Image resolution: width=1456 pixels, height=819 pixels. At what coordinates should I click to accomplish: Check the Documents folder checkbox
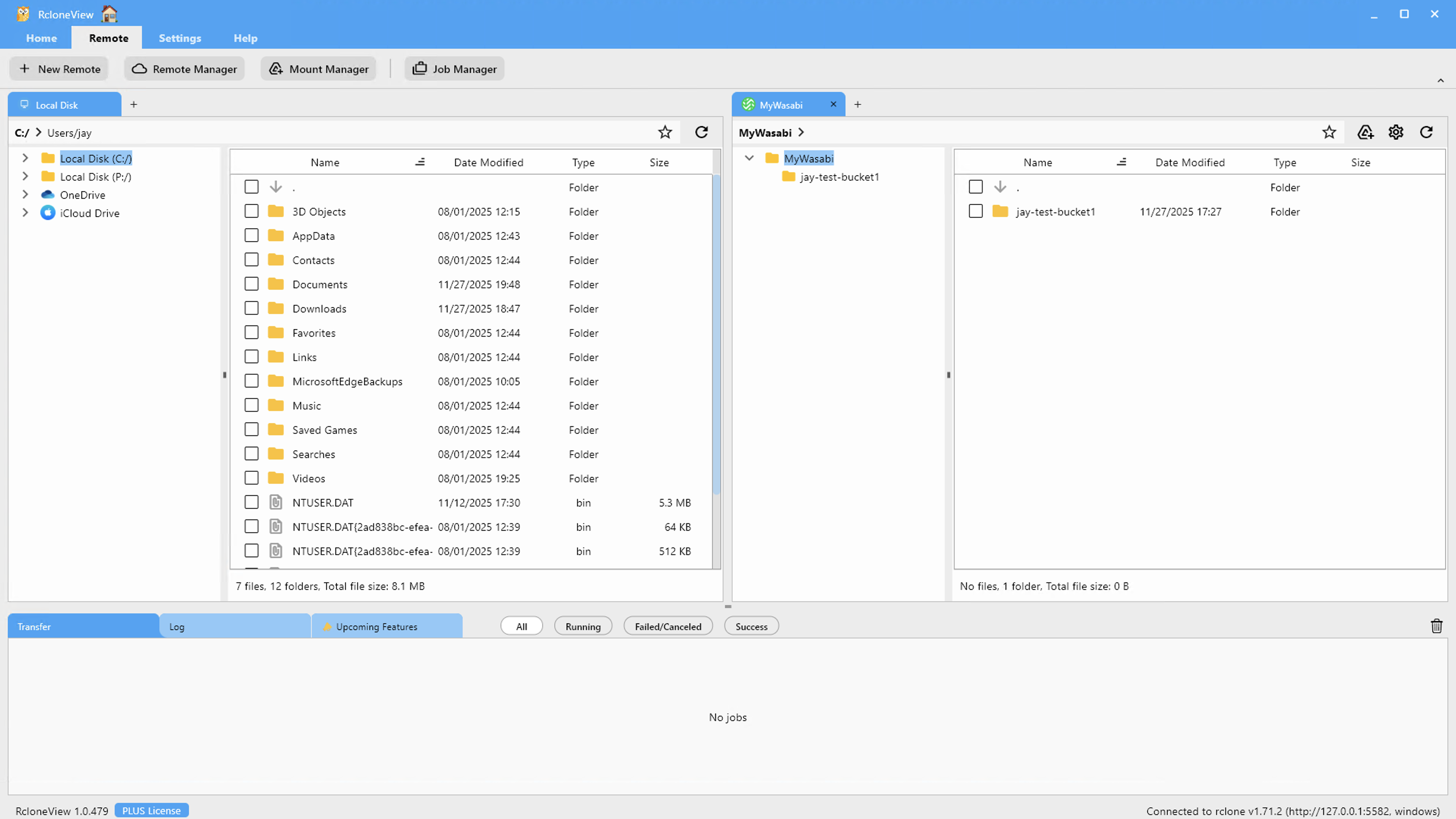click(251, 284)
